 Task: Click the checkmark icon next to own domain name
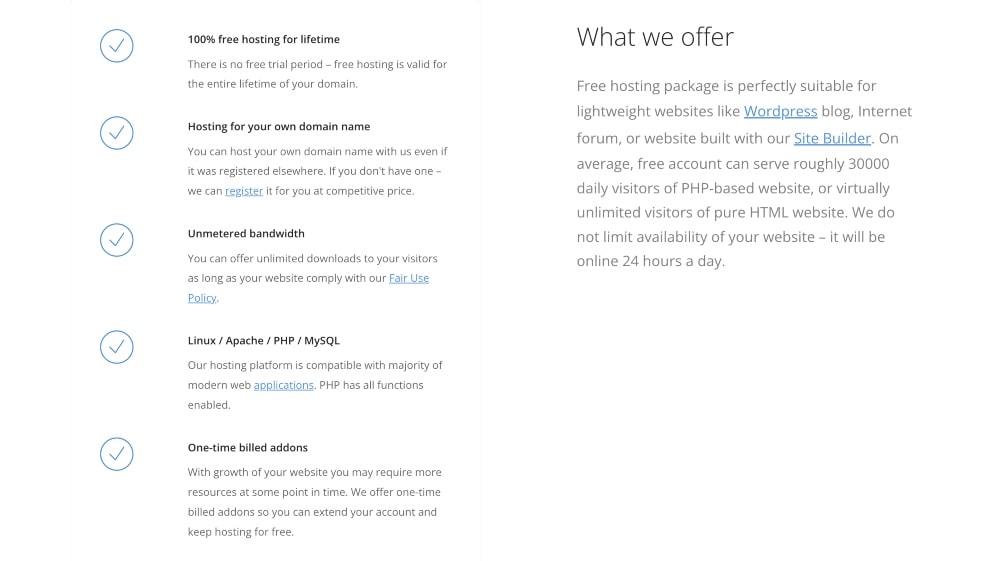tap(116, 133)
